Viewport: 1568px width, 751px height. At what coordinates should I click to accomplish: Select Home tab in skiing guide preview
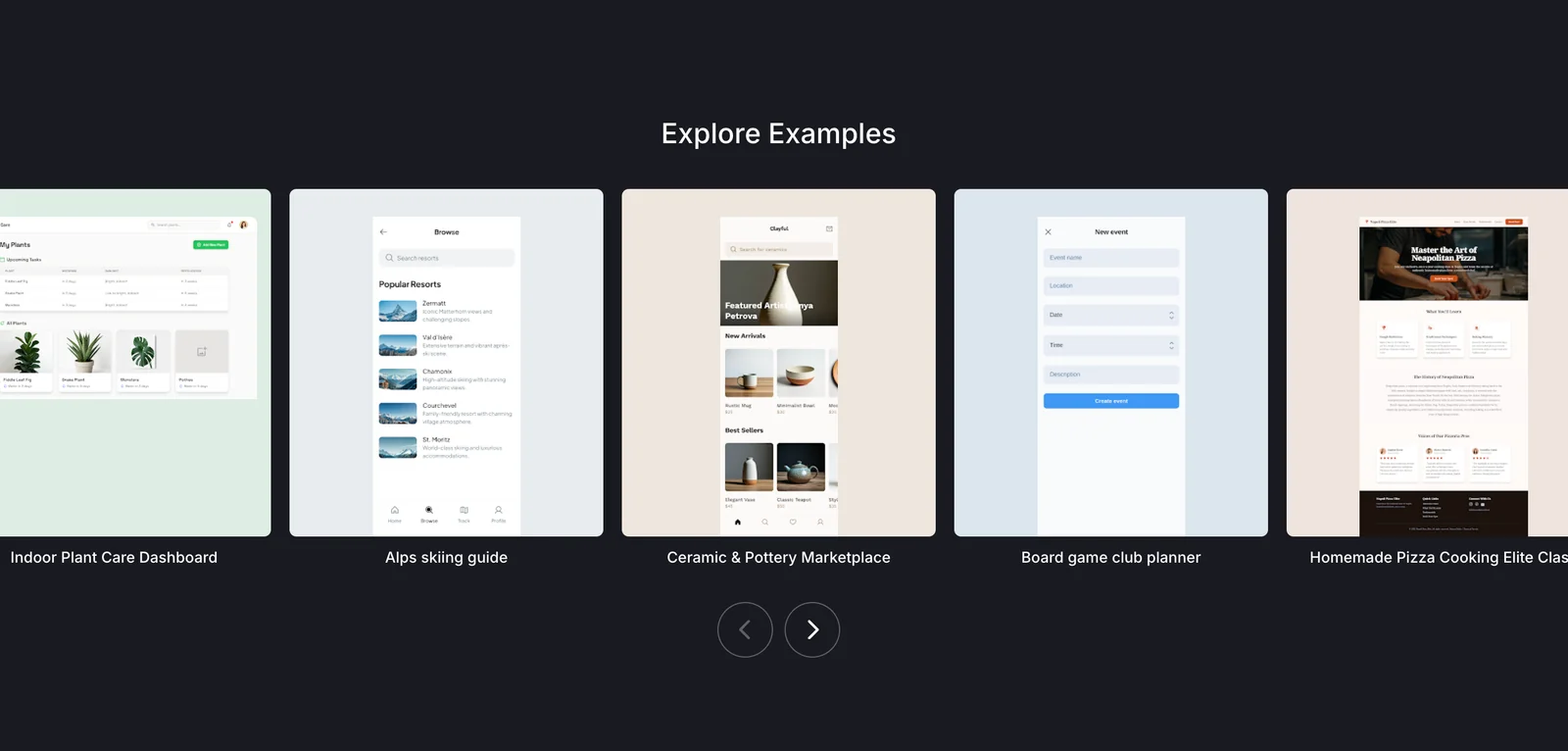click(x=395, y=511)
